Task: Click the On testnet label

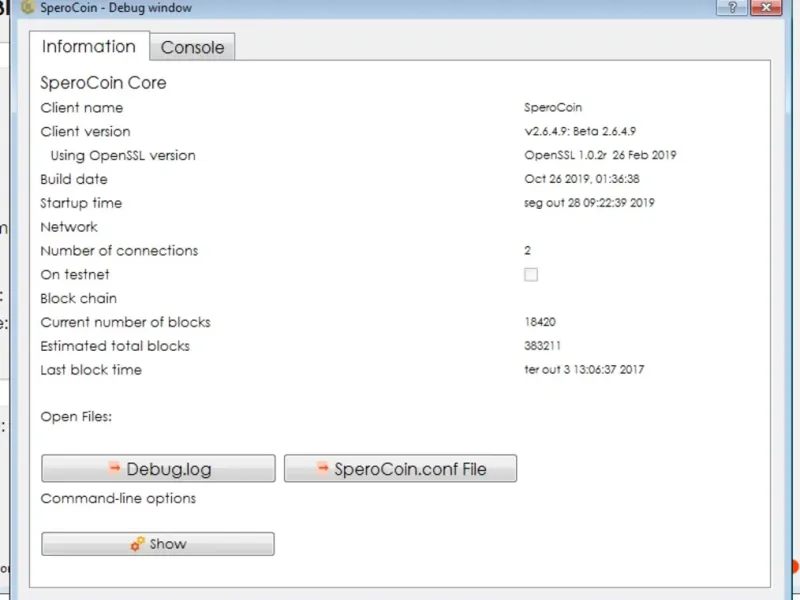Action: pyautogui.click(x=75, y=274)
